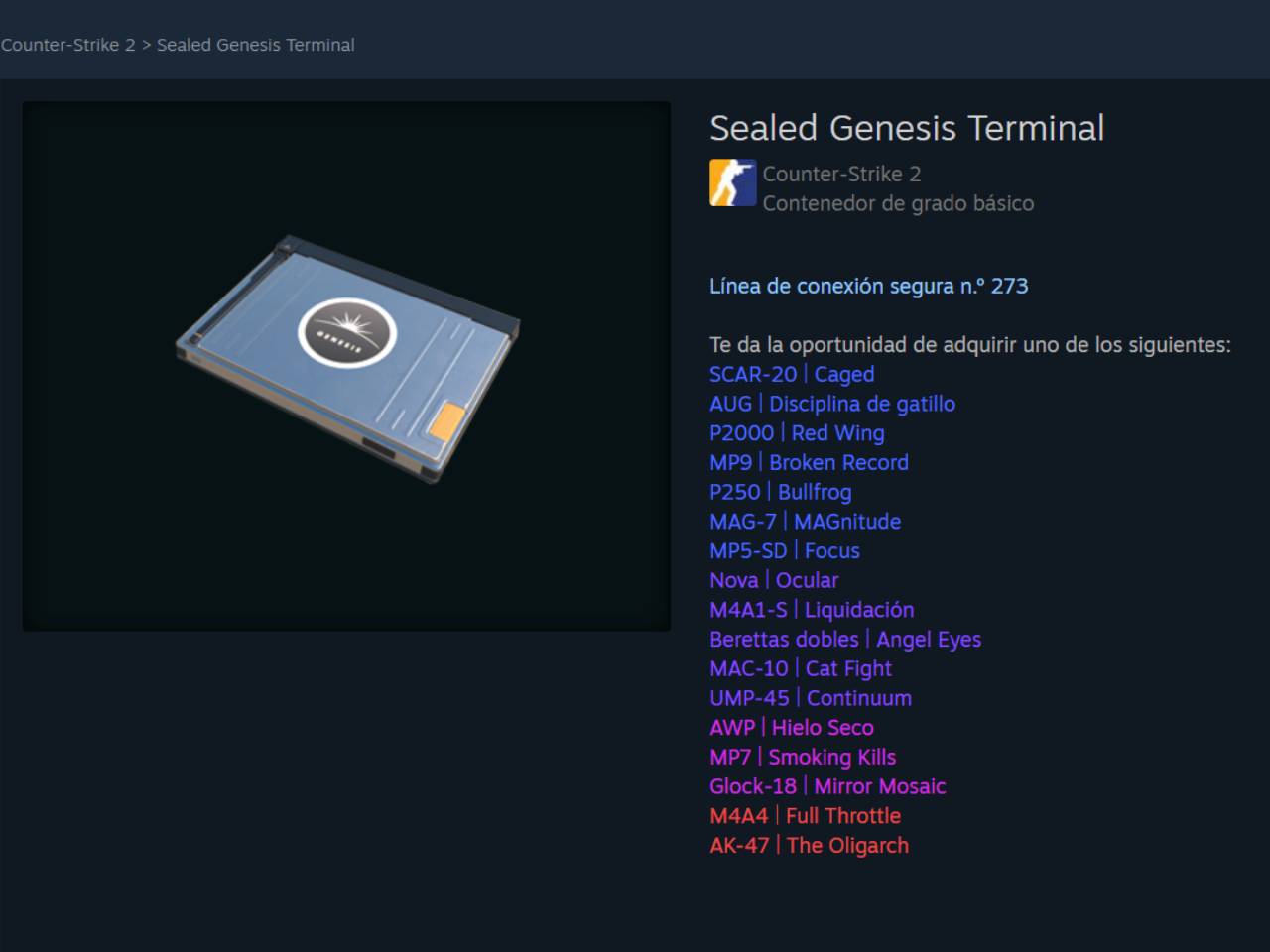The height and width of the screenshot is (952, 1270).
Task: Click the P250 | Bullfrog link
Action: [x=781, y=492]
